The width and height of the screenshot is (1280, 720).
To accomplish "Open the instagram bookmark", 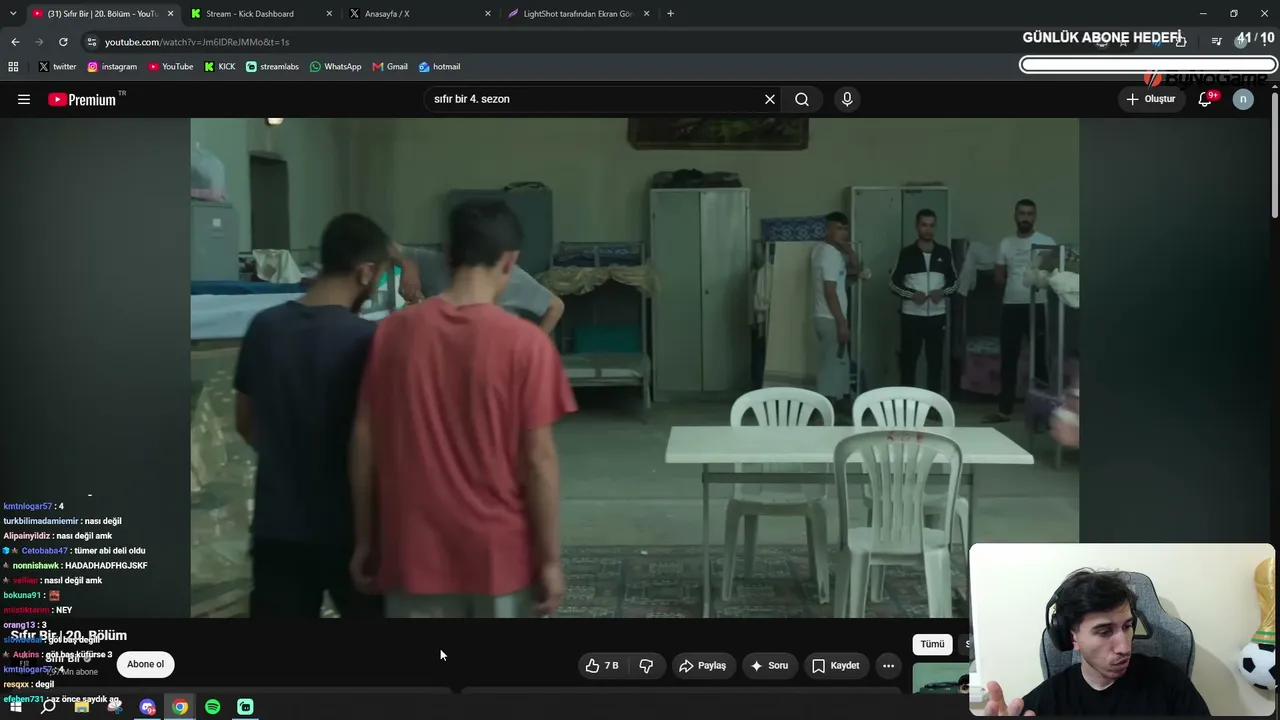I will pos(112,67).
